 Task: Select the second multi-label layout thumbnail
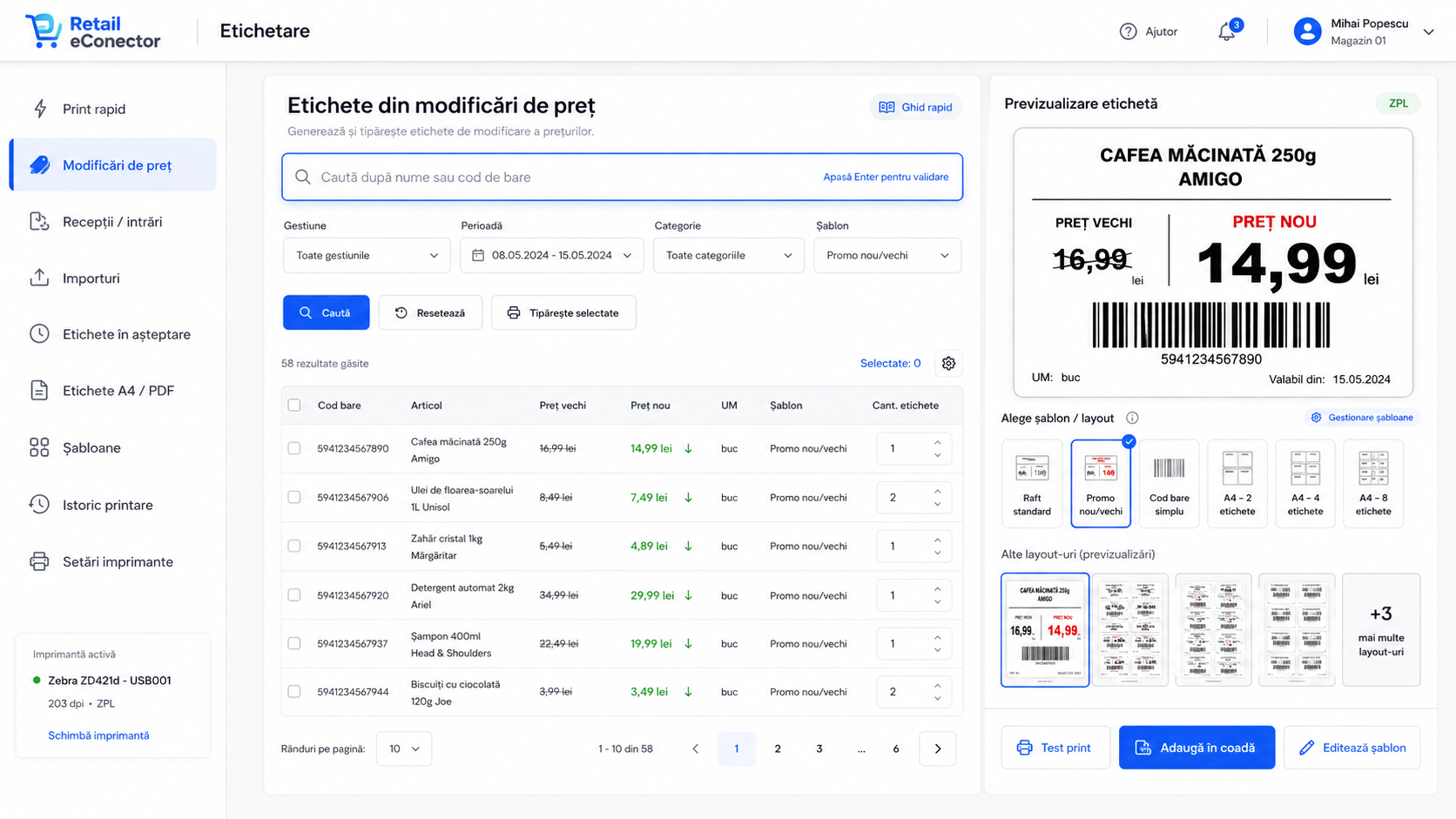coord(1129,629)
